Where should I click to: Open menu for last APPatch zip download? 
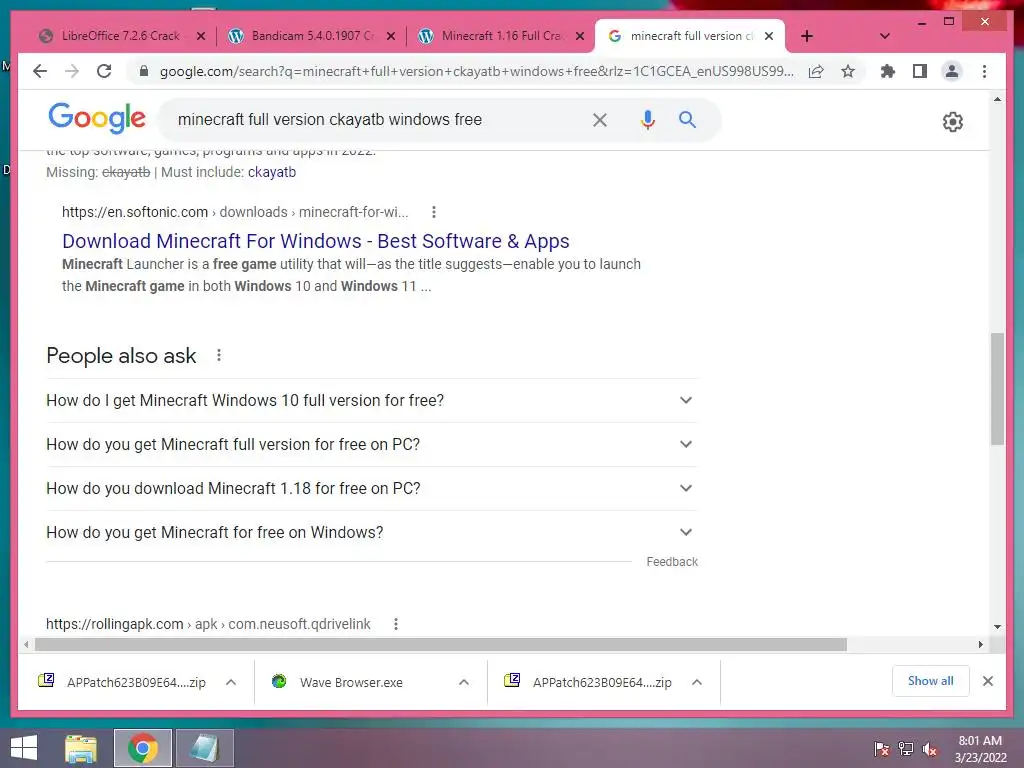(x=697, y=682)
